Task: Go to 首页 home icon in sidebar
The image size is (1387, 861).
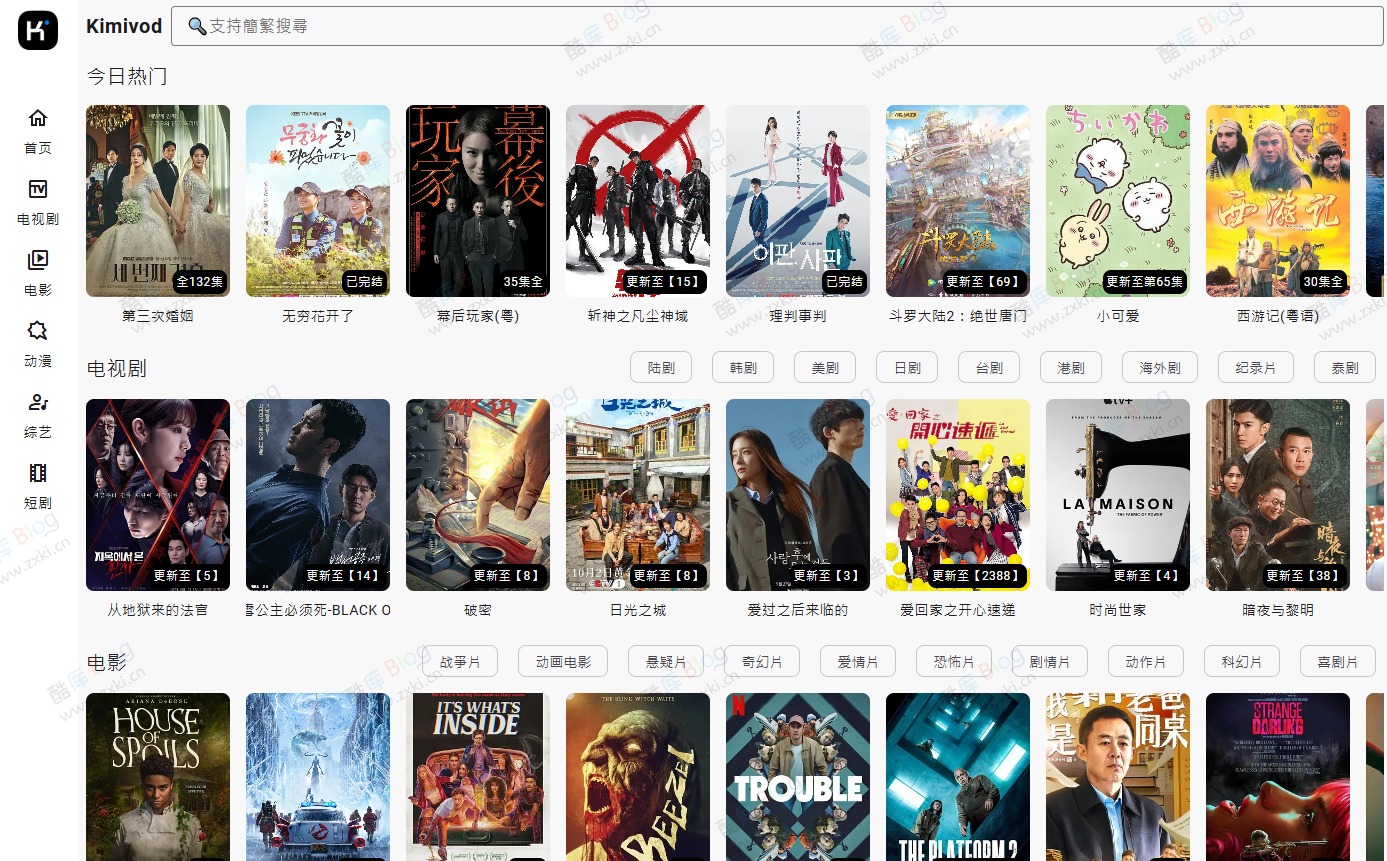Action: coord(38,119)
